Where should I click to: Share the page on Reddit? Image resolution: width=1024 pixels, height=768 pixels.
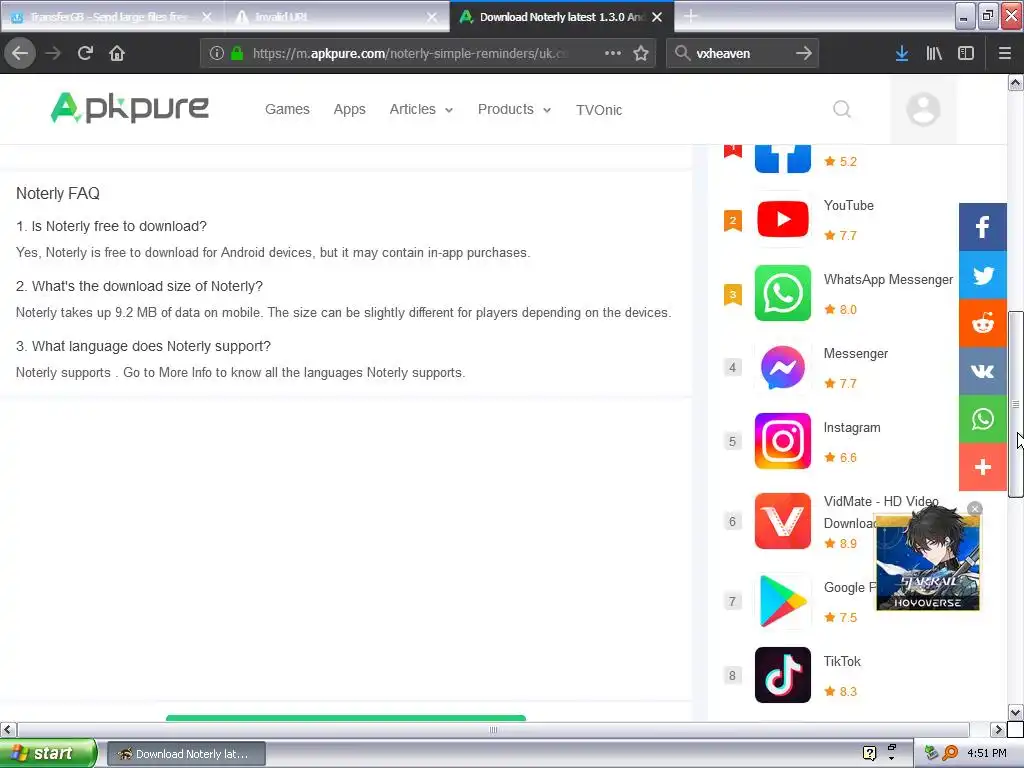(982, 323)
